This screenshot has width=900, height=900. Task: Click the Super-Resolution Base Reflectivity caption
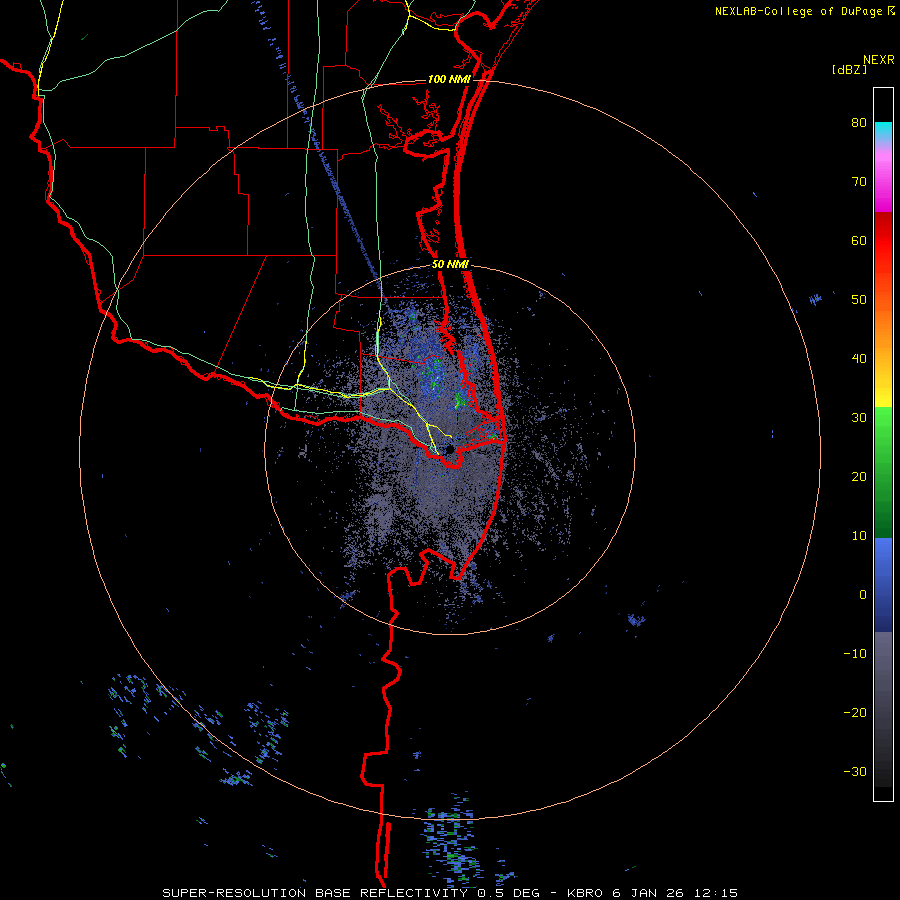point(449,893)
